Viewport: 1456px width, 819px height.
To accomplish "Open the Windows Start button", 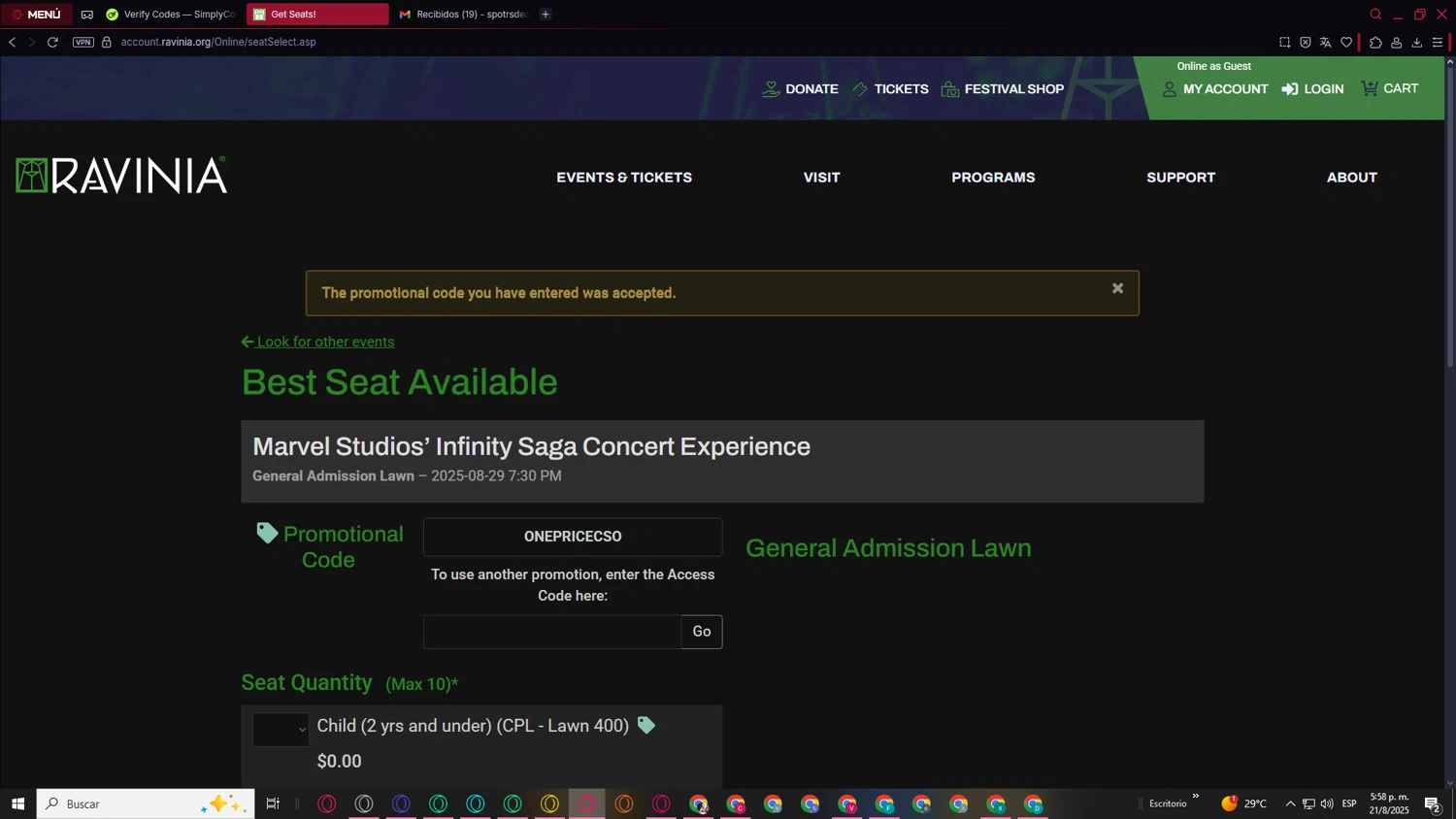I will pyautogui.click(x=17, y=803).
